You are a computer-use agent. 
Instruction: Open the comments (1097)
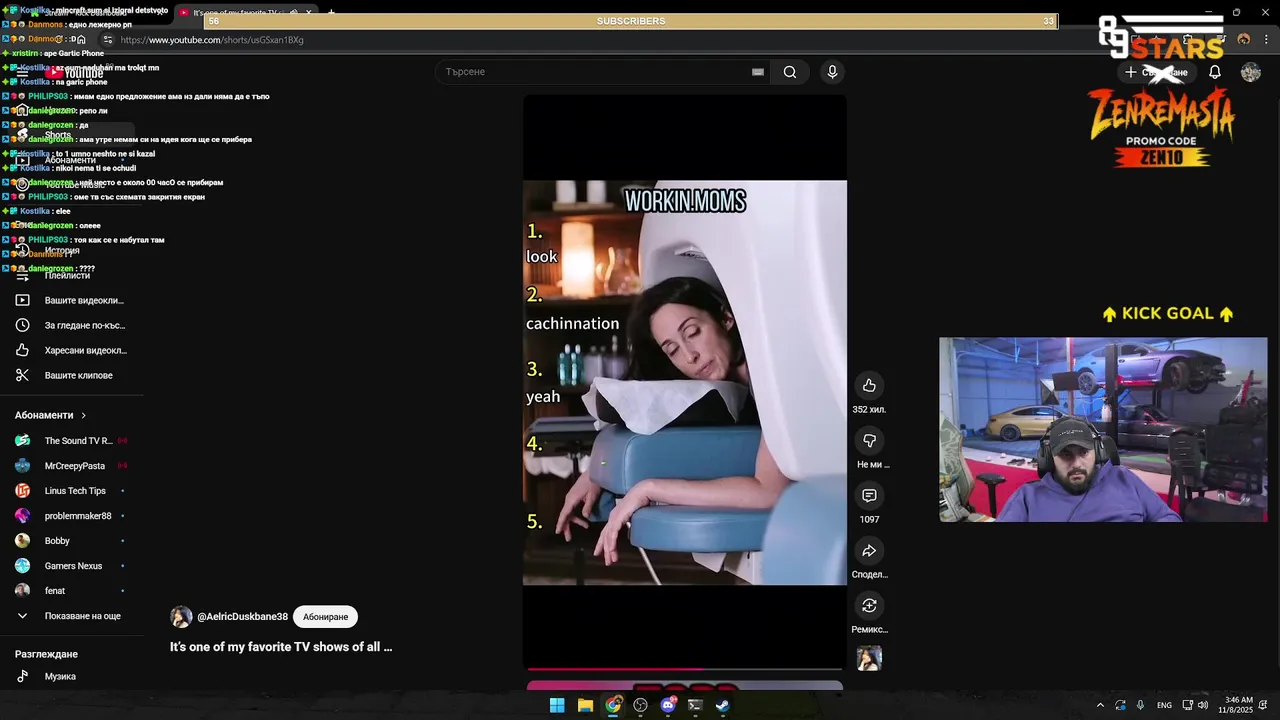(x=869, y=496)
